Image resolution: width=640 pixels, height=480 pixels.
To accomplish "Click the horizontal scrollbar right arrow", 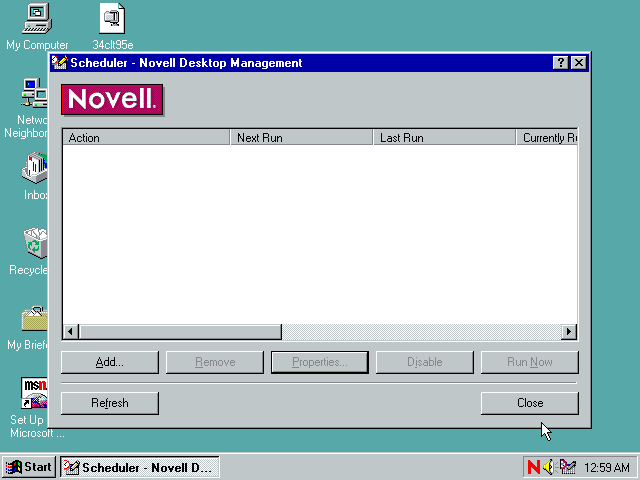I will 569,331.
